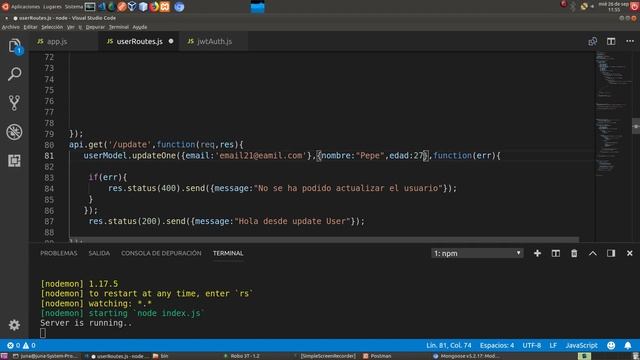Open the Aplicaciones system menu
The image size is (640, 360).
[x=25, y=7]
